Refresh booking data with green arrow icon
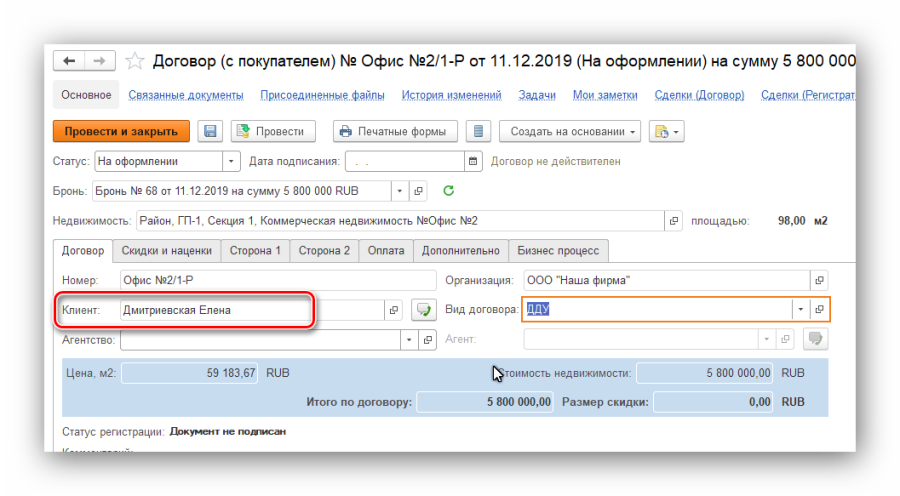Screen dimensions: 900x496 [x=448, y=190]
